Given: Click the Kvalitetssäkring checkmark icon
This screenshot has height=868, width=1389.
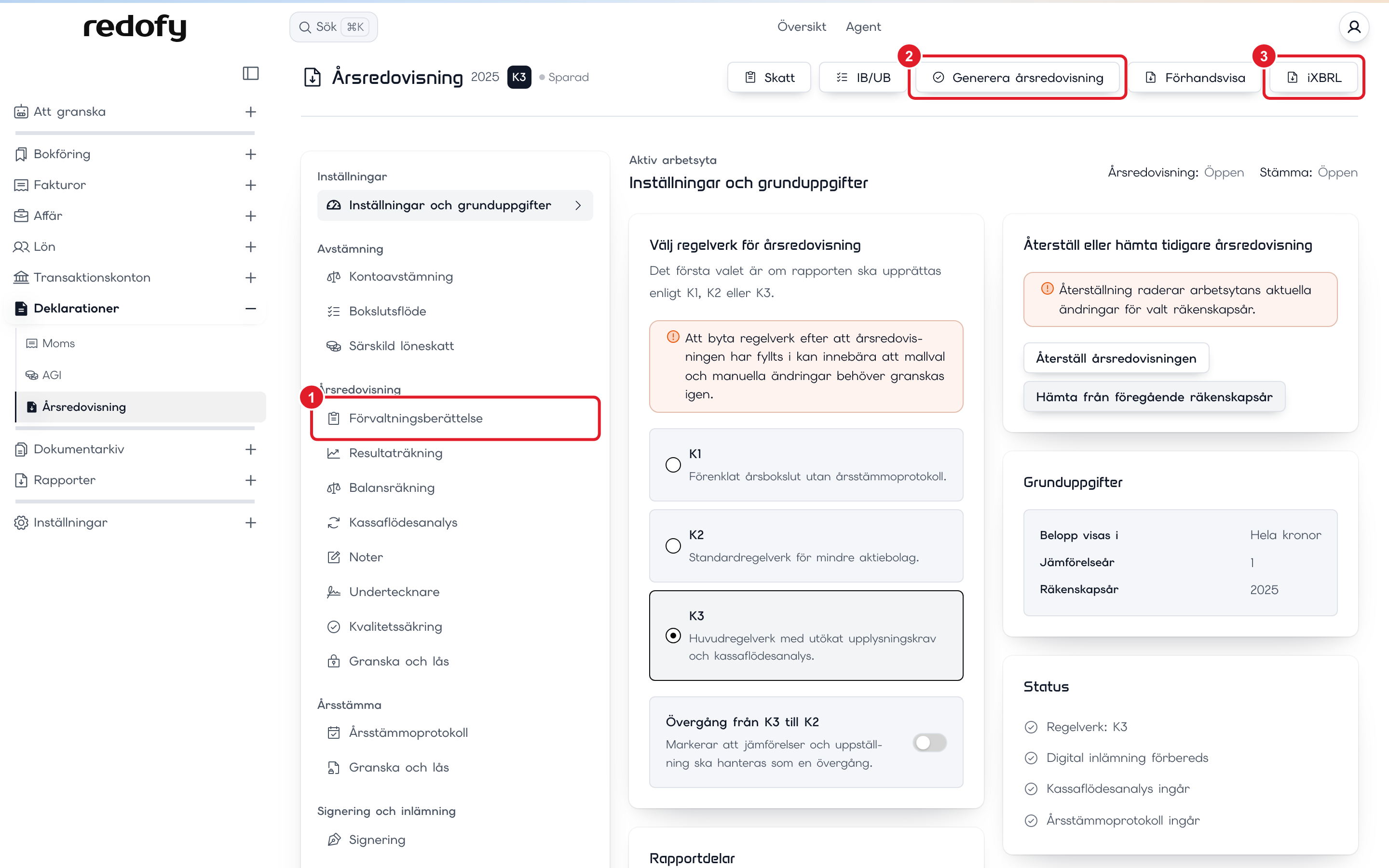Looking at the screenshot, I should (333, 626).
